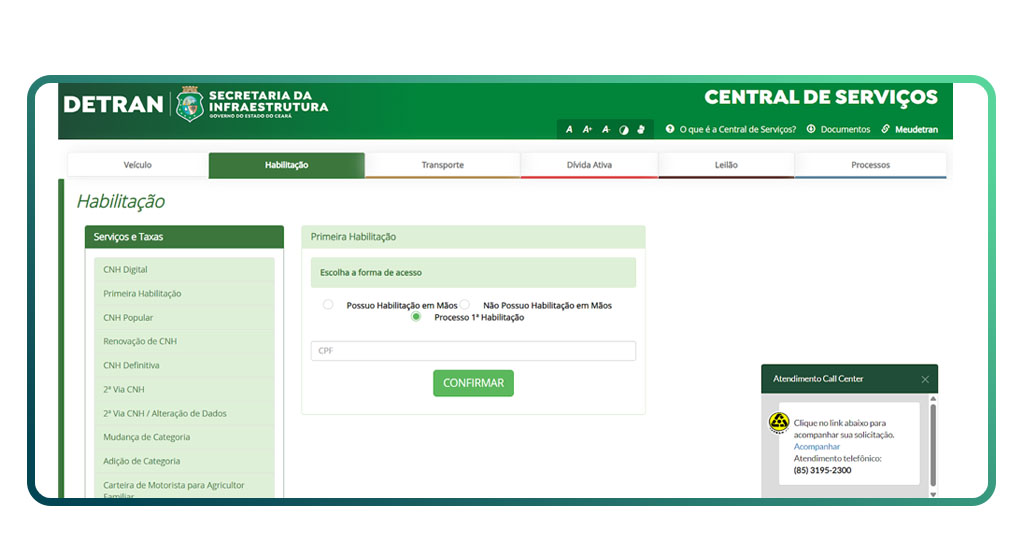Select 'Processo 1ª Habilitação' radio button

pyautogui.click(x=416, y=316)
